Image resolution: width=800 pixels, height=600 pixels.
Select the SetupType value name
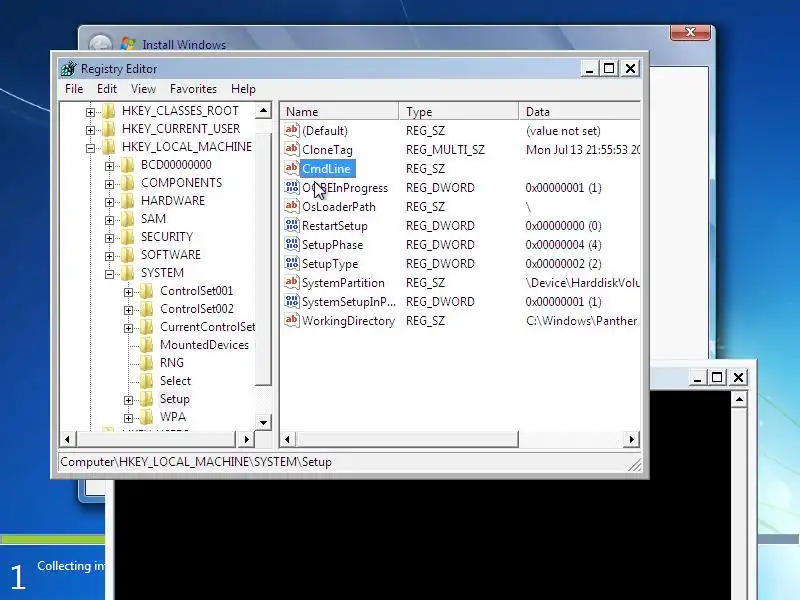pyautogui.click(x=330, y=264)
